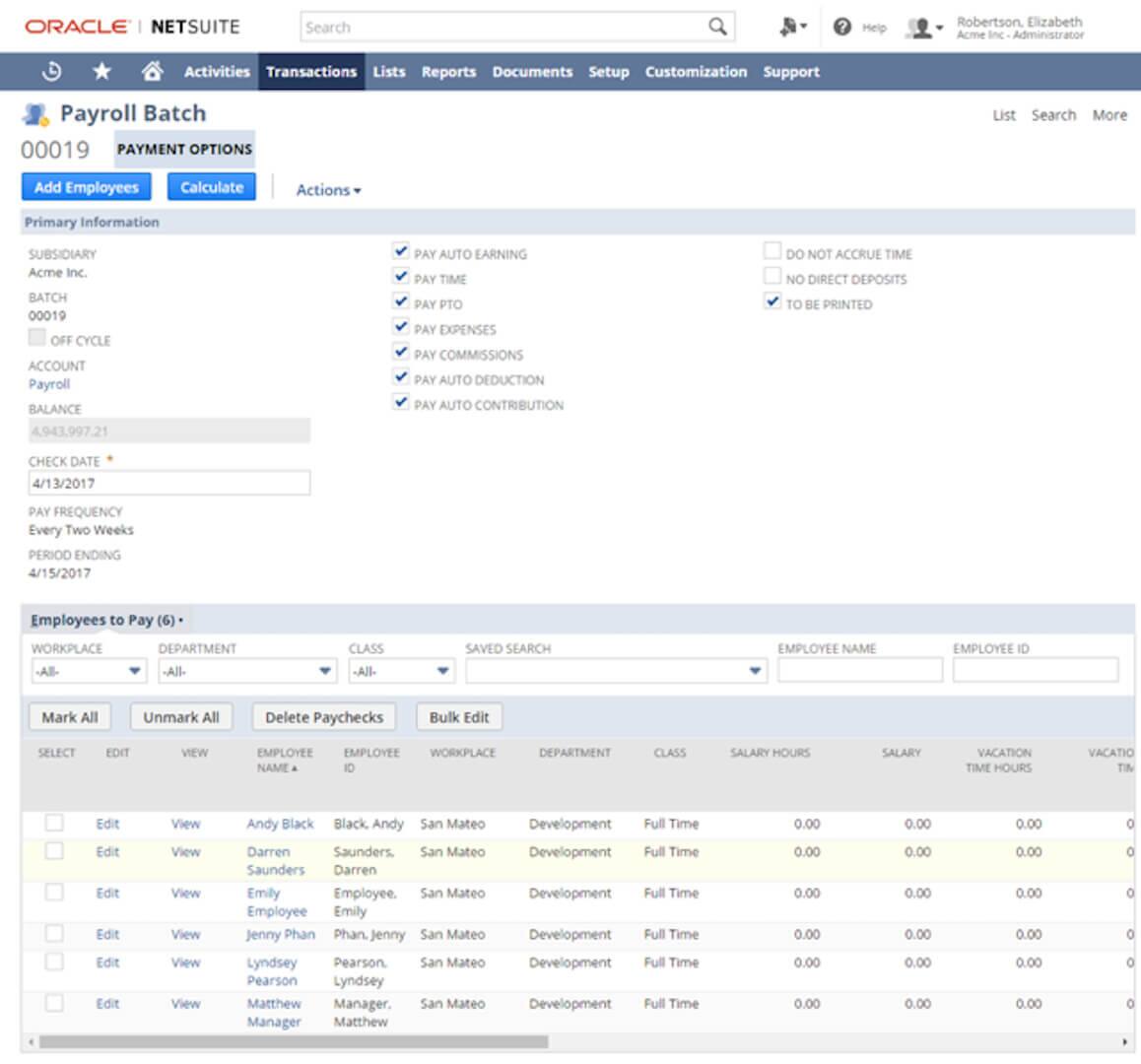Click the scrollbar left arrow
Viewport: 1141px width, 1064px height.
[x=31, y=1042]
